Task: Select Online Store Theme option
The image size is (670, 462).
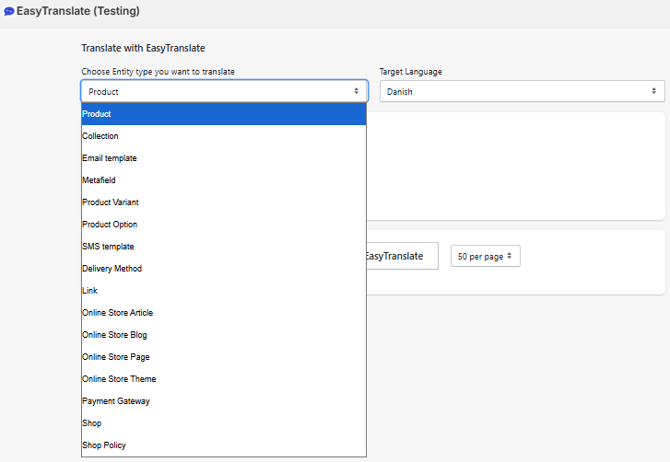Action: point(119,379)
